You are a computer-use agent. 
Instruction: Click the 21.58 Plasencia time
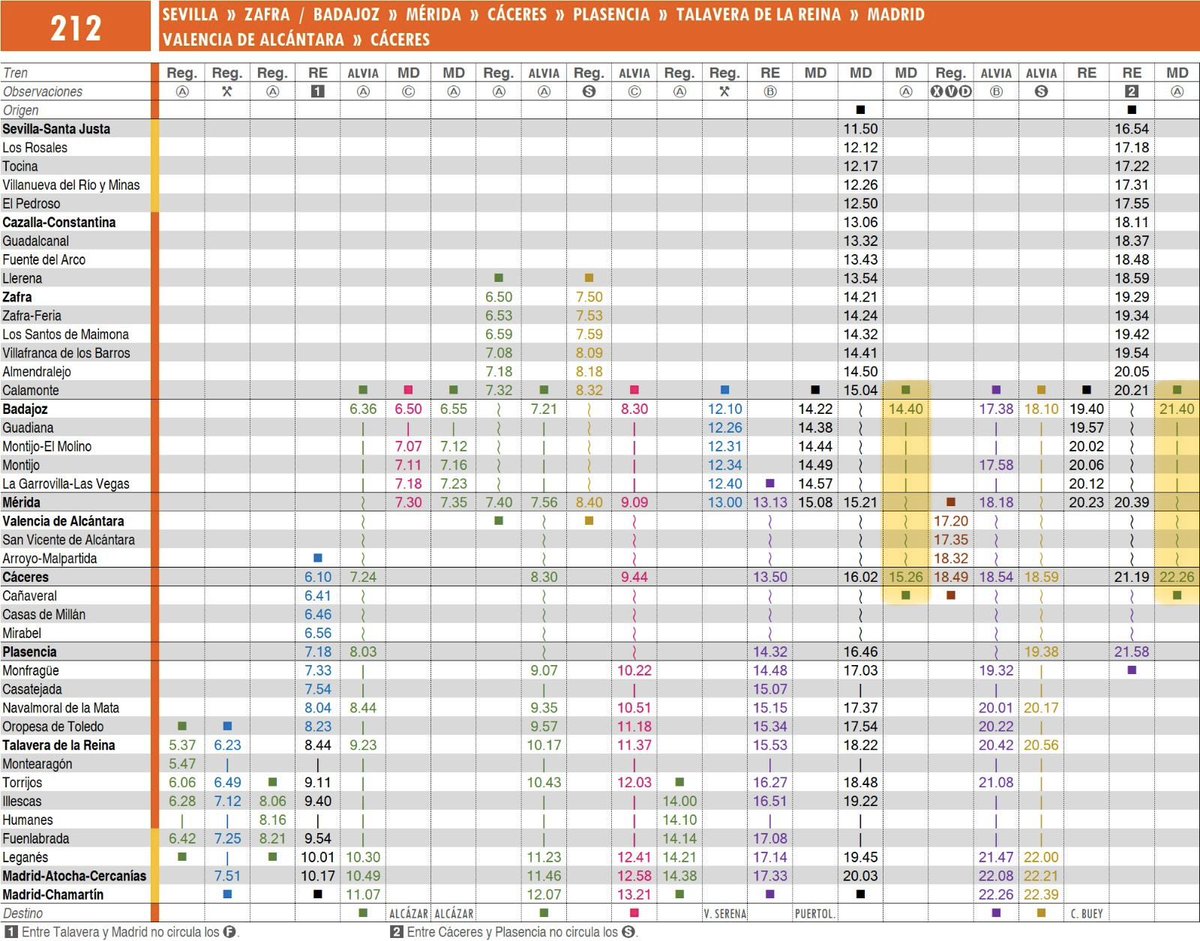(x=1131, y=652)
